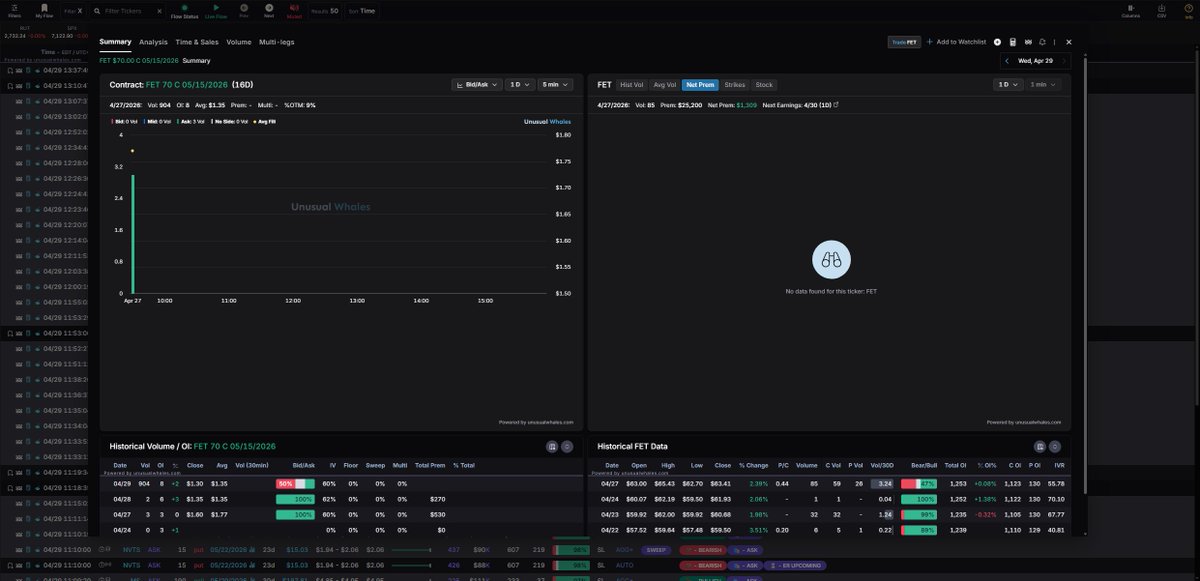Open the 1 min interval dropdown
1200x581 pixels.
point(1044,85)
